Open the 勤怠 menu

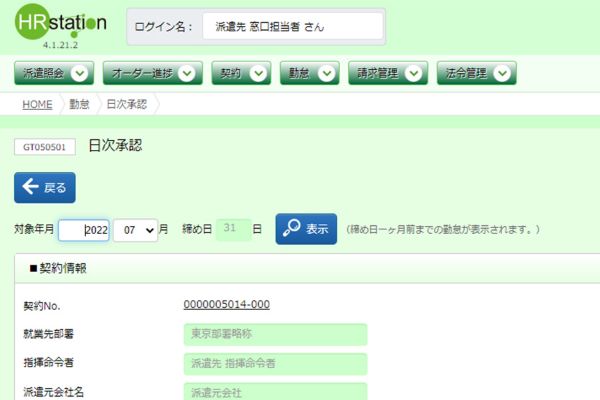click(303, 73)
